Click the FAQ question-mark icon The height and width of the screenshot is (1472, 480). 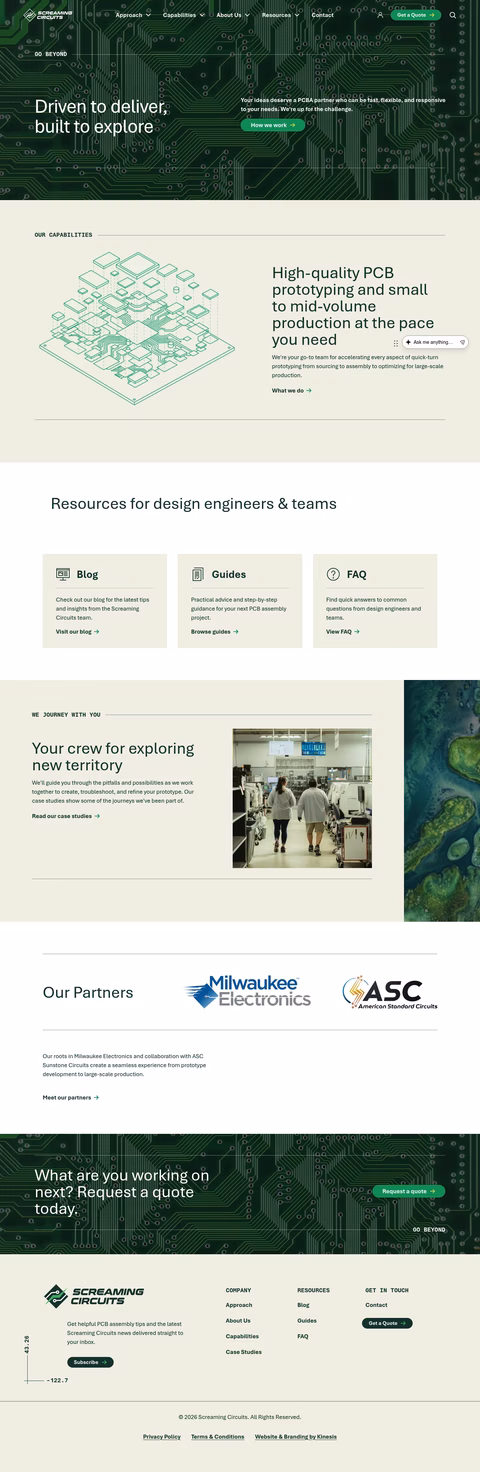333,574
